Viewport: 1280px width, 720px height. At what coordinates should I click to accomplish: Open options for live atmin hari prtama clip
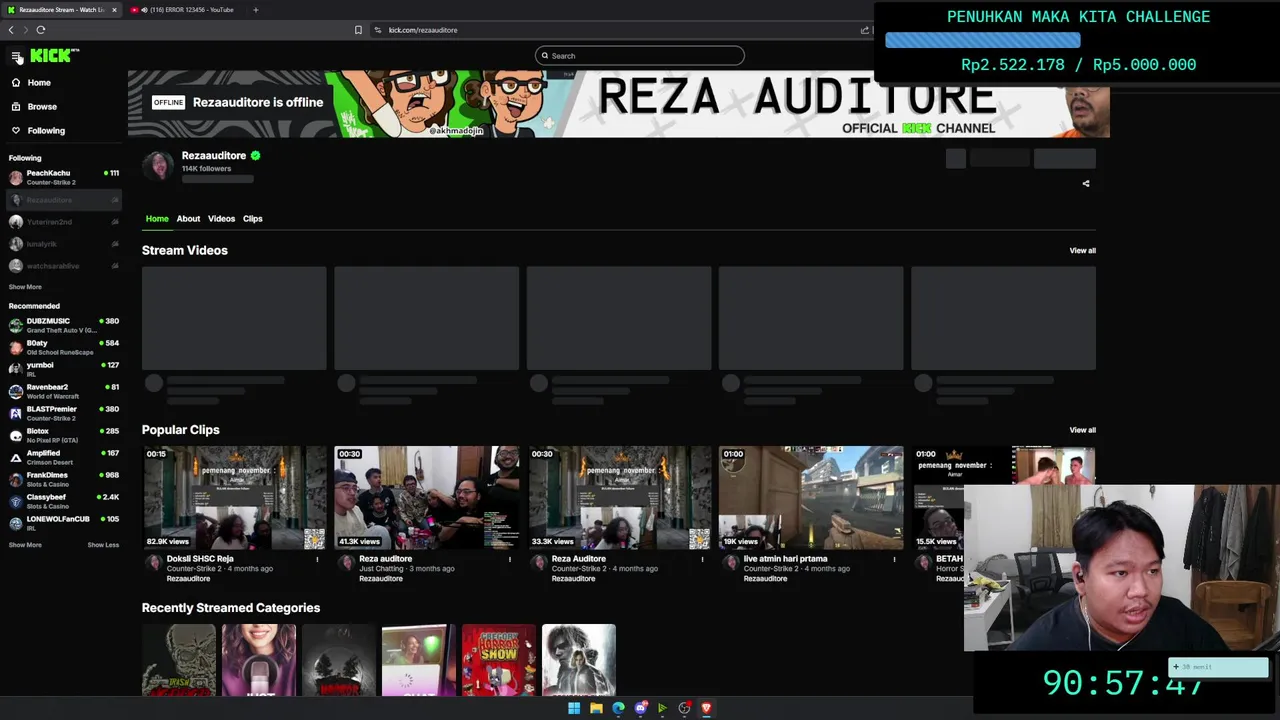click(x=894, y=559)
